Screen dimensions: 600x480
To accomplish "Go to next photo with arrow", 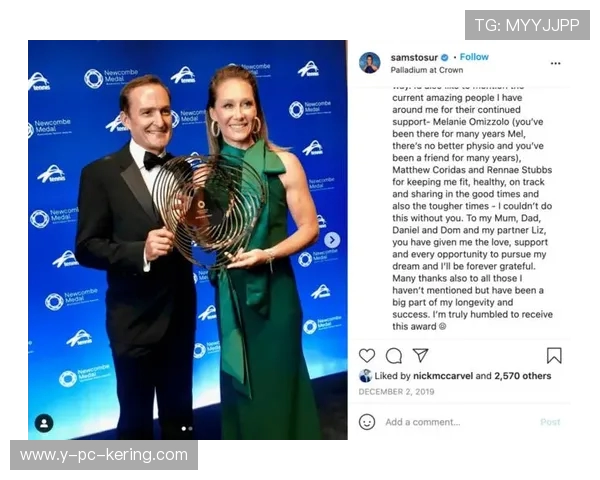I will coord(332,240).
